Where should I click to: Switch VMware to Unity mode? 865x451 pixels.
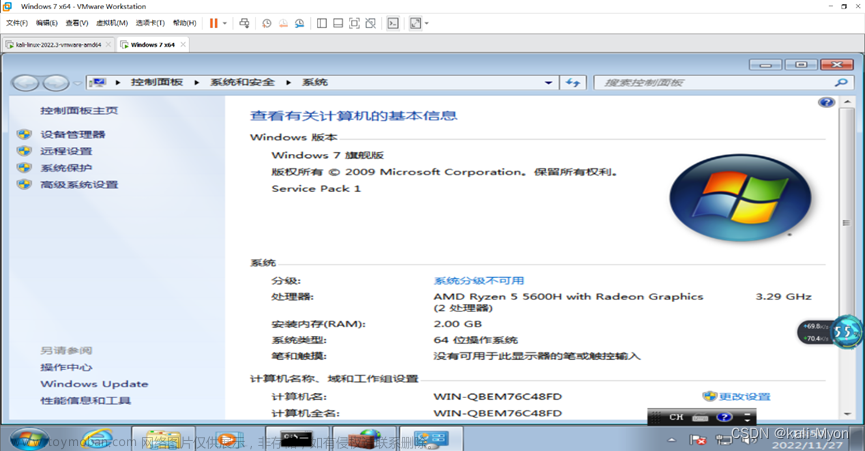point(371,23)
